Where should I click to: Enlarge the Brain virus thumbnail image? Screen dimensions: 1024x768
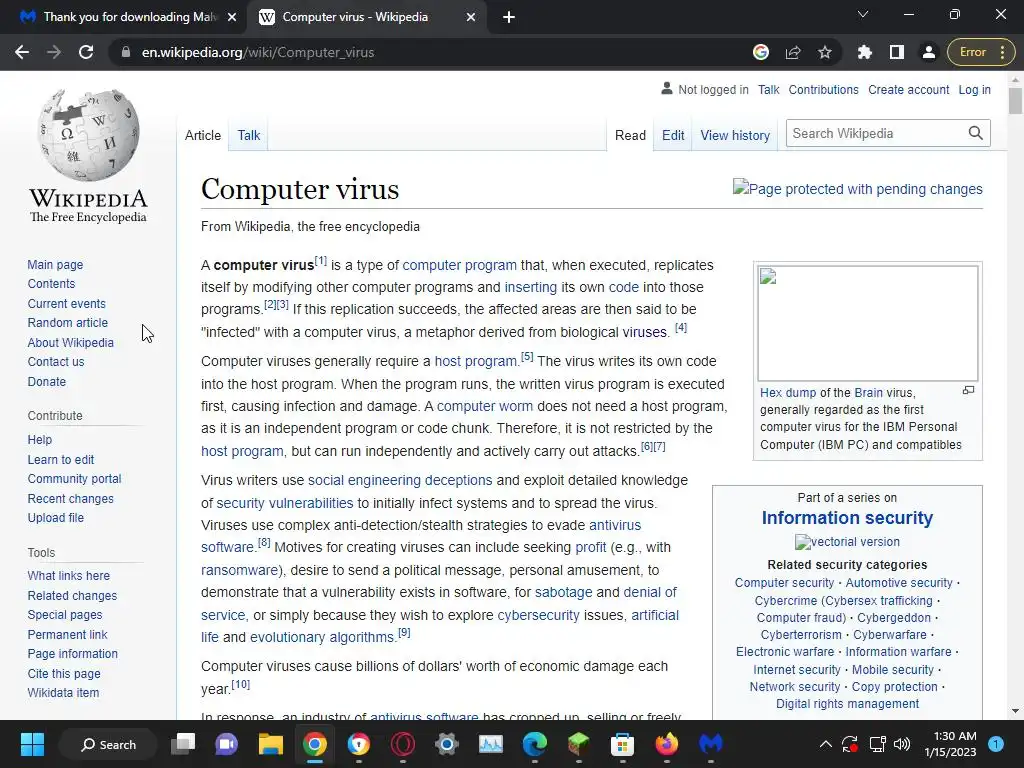(868, 323)
